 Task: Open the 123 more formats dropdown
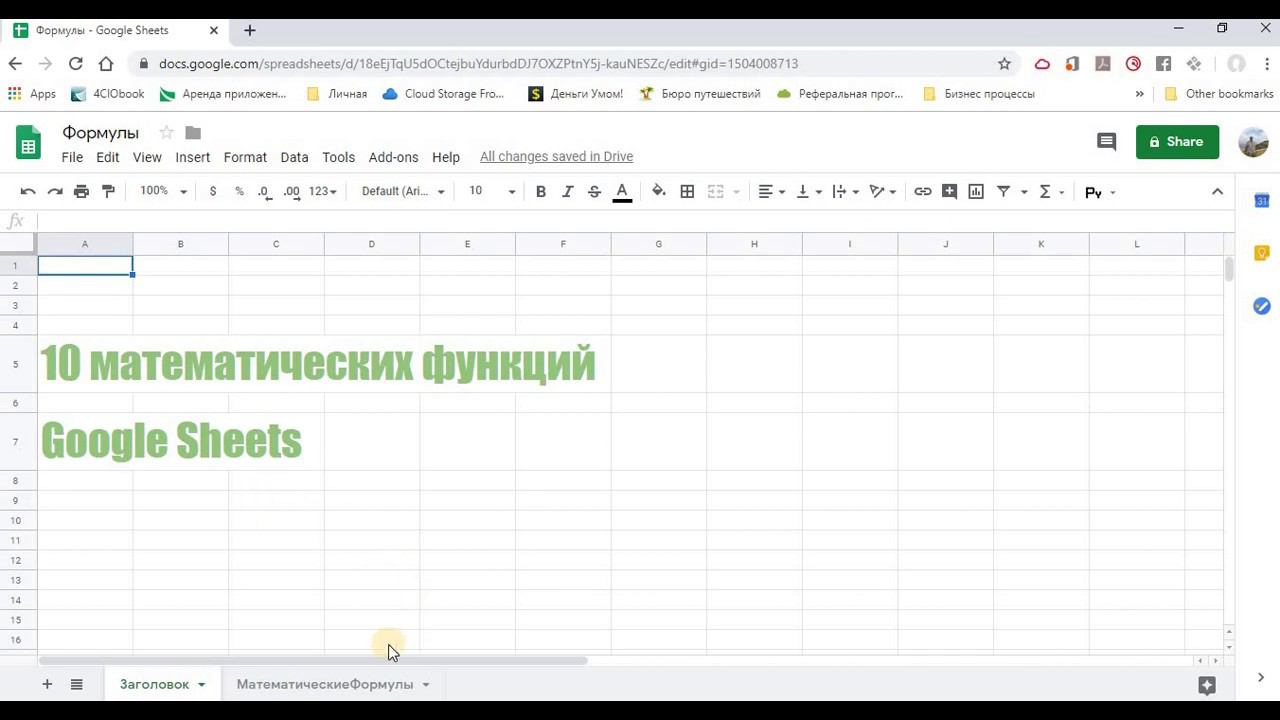[x=323, y=191]
